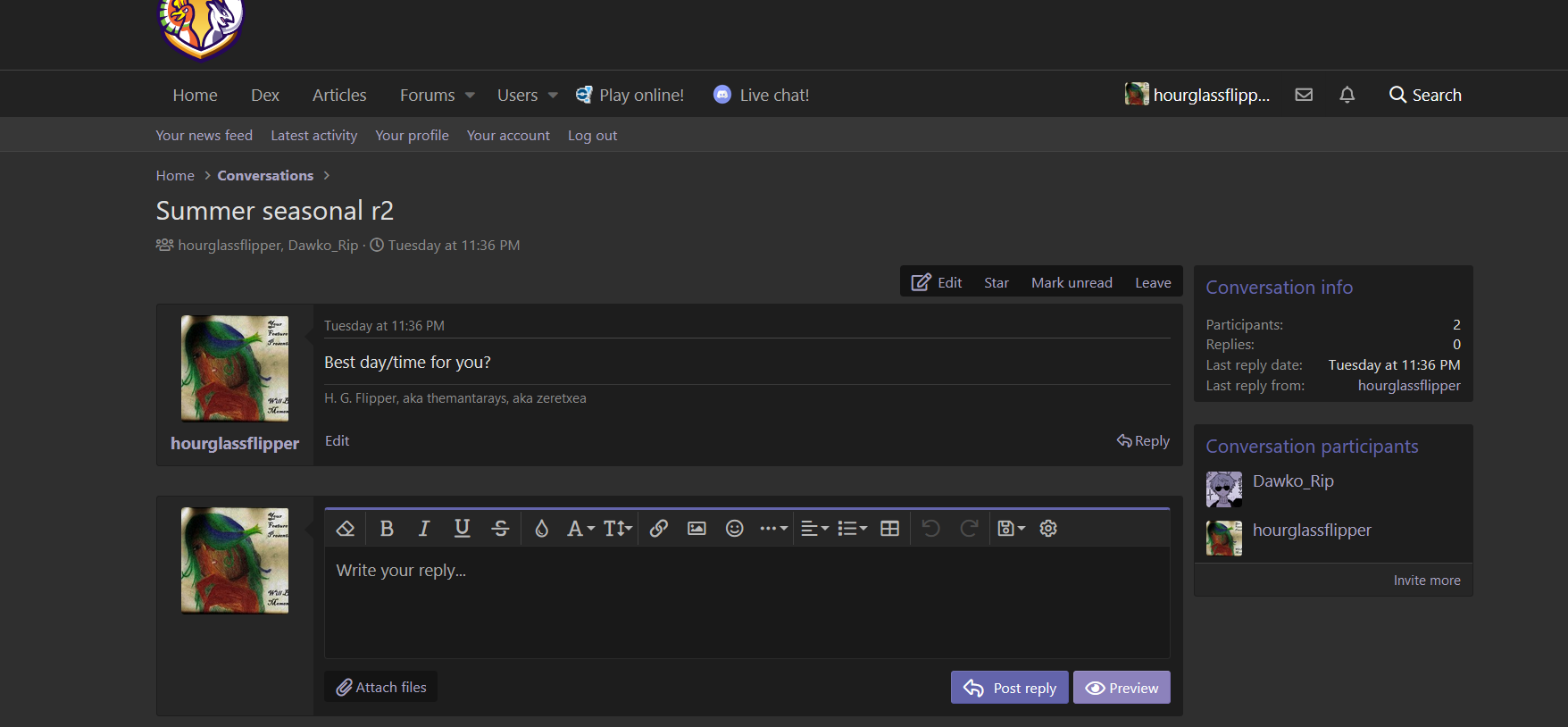Screen dimensions: 1568x727
Task: Toggle italic text formatting
Action: (x=424, y=529)
